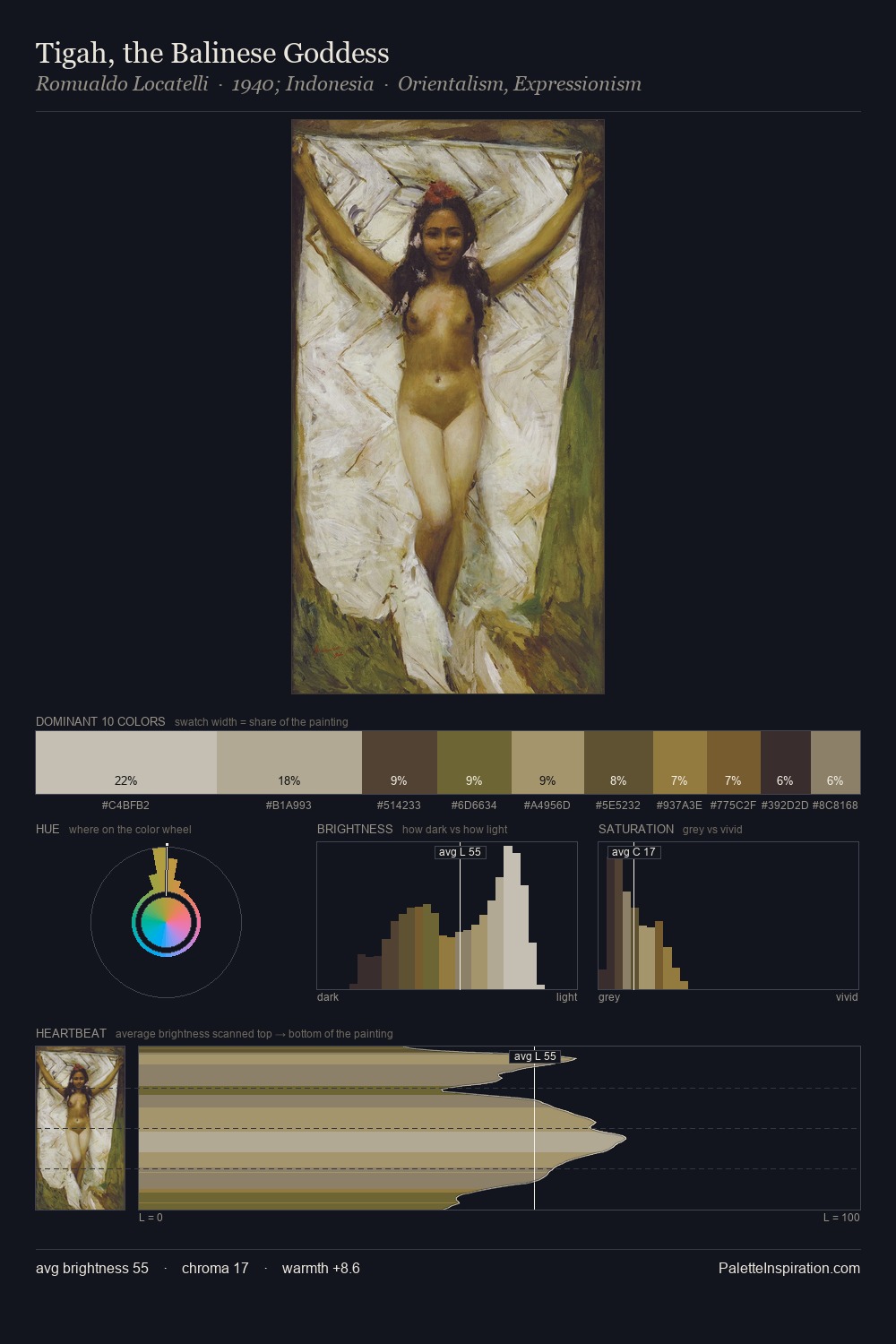Click the brightness histogram chart

tap(447, 916)
